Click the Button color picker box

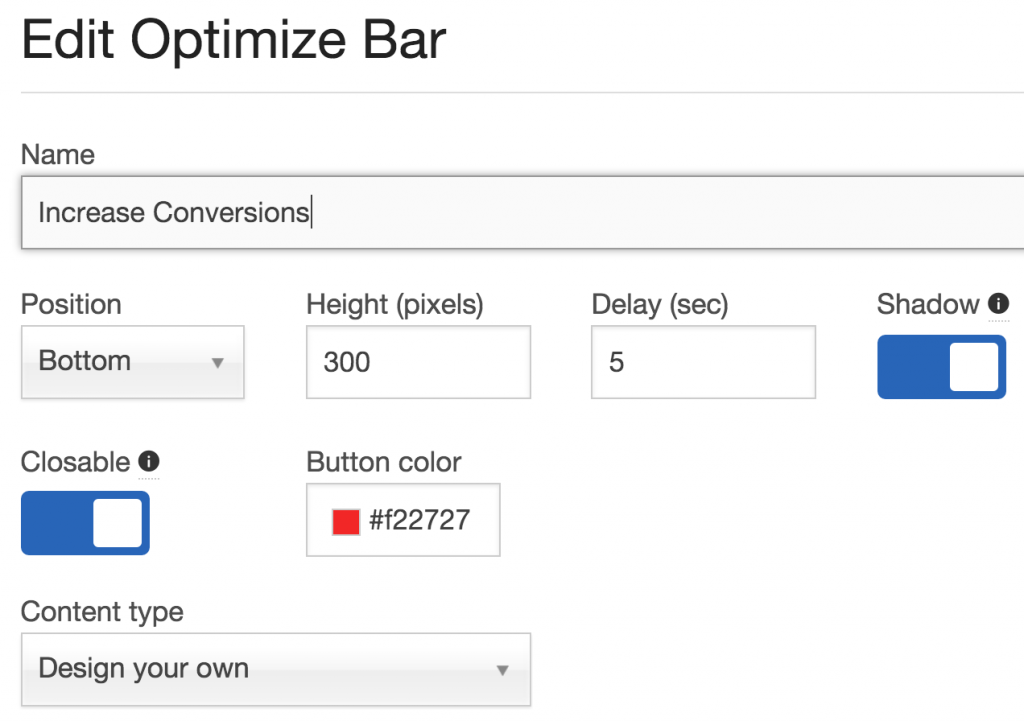[402, 520]
